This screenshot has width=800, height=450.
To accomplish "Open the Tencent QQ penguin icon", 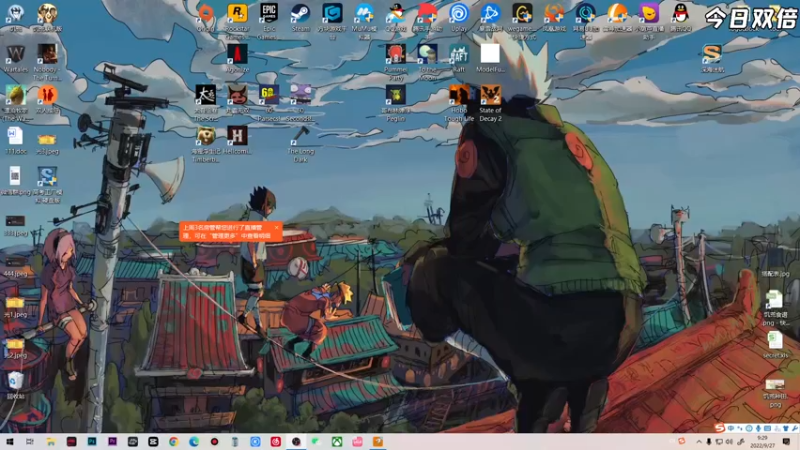I will point(681,13).
